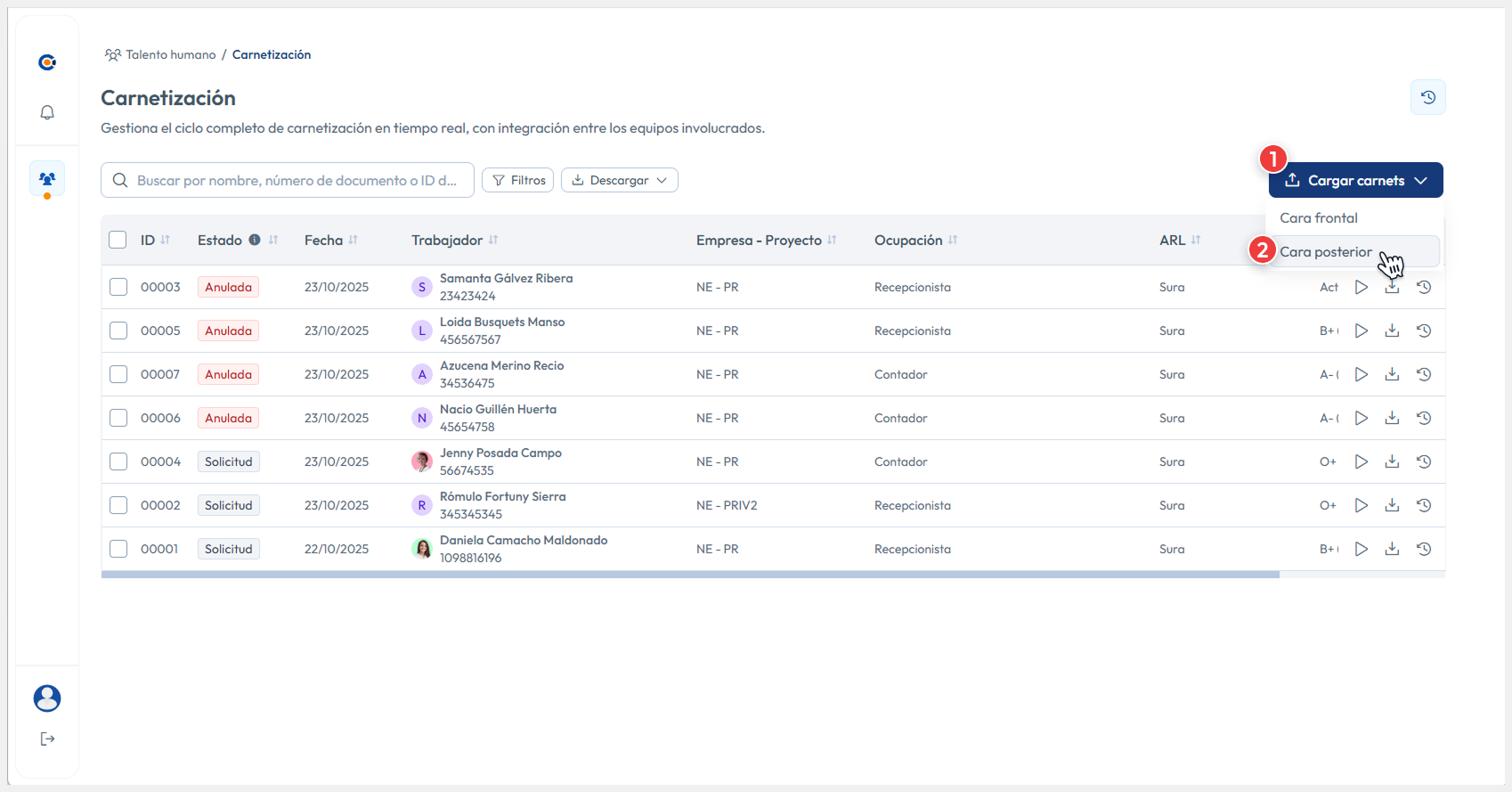Image resolution: width=1512 pixels, height=792 pixels.
Task: Click the Estado info icon in header
Action: coord(255,240)
